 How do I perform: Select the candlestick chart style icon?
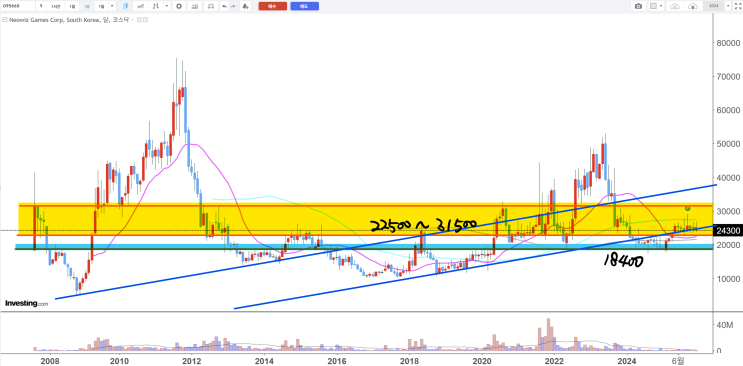click(126, 6)
